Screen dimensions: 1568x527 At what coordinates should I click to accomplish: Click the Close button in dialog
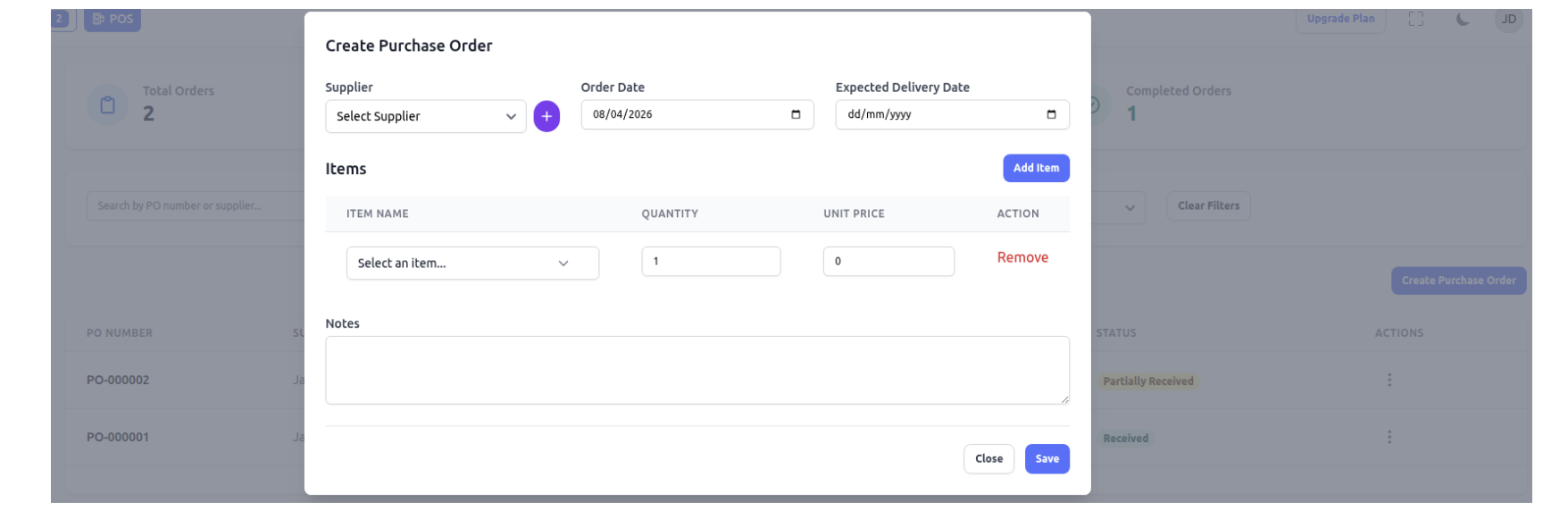988,459
